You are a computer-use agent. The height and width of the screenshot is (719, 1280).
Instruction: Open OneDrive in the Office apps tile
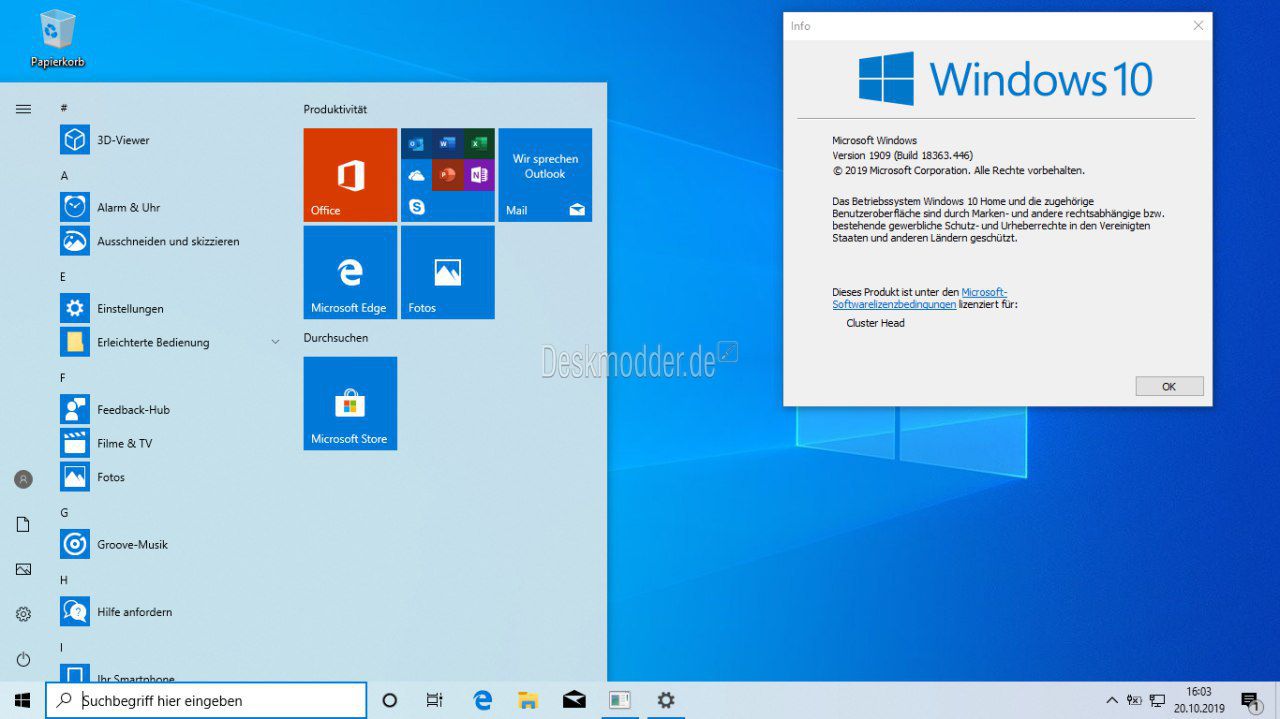click(416, 175)
